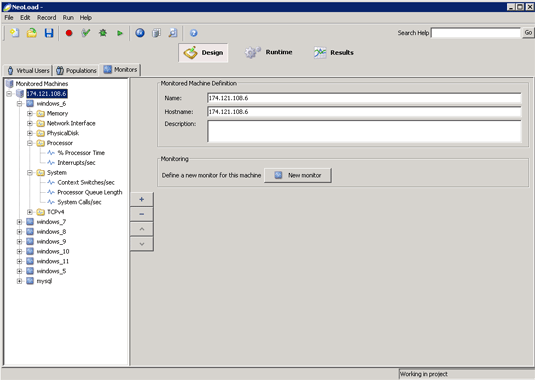Run scenario with green play icon
Screen dimensions: 535x380
120,33
